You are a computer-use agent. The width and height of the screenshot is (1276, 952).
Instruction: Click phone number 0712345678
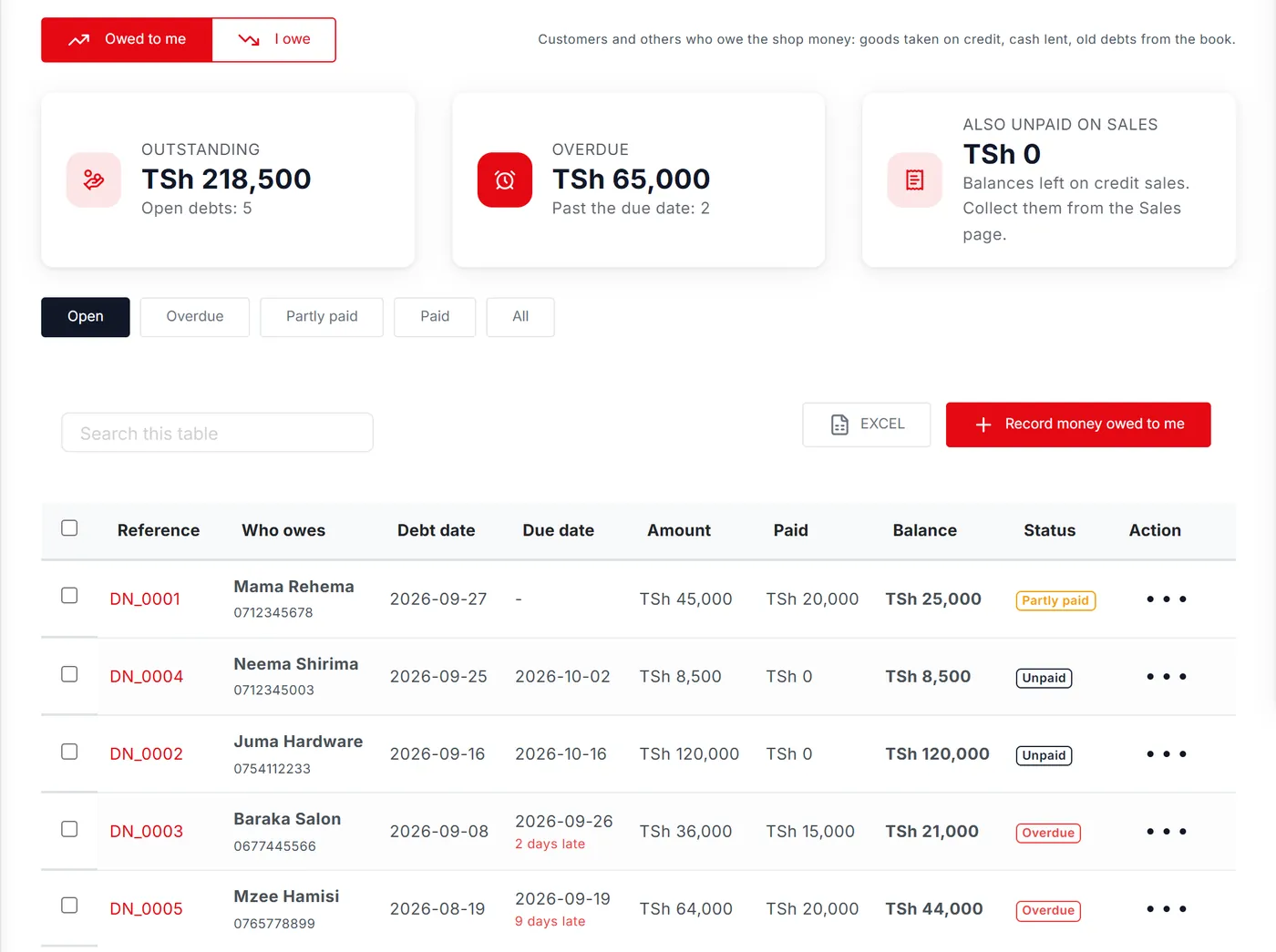[x=273, y=613]
